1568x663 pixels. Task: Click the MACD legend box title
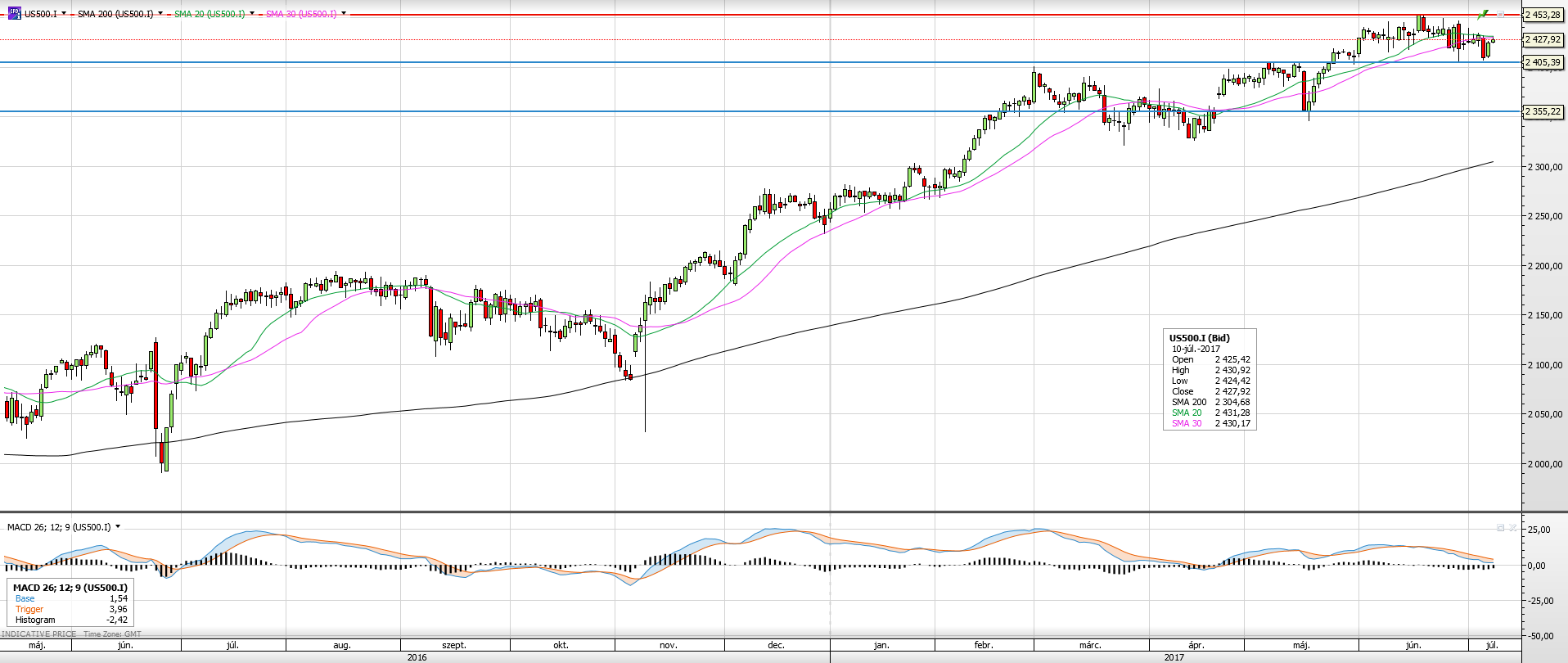pos(70,588)
